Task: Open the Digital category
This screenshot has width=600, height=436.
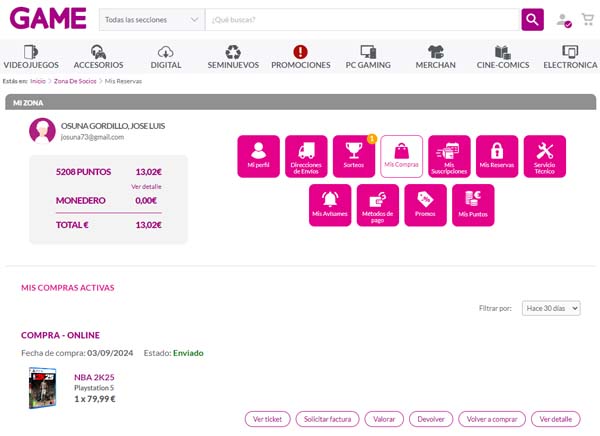Action: coord(166,57)
